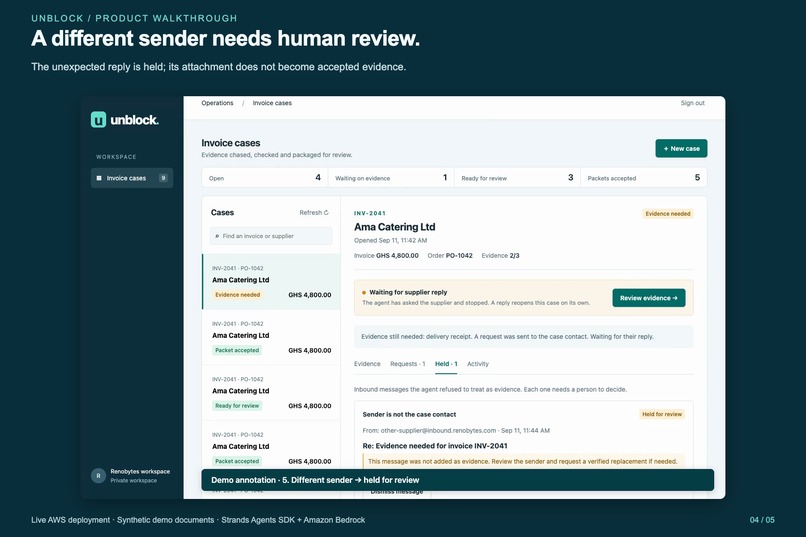Click the Waiting on evidence stat card
Image resolution: width=806 pixels, height=537 pixels.
pos(391,178)
